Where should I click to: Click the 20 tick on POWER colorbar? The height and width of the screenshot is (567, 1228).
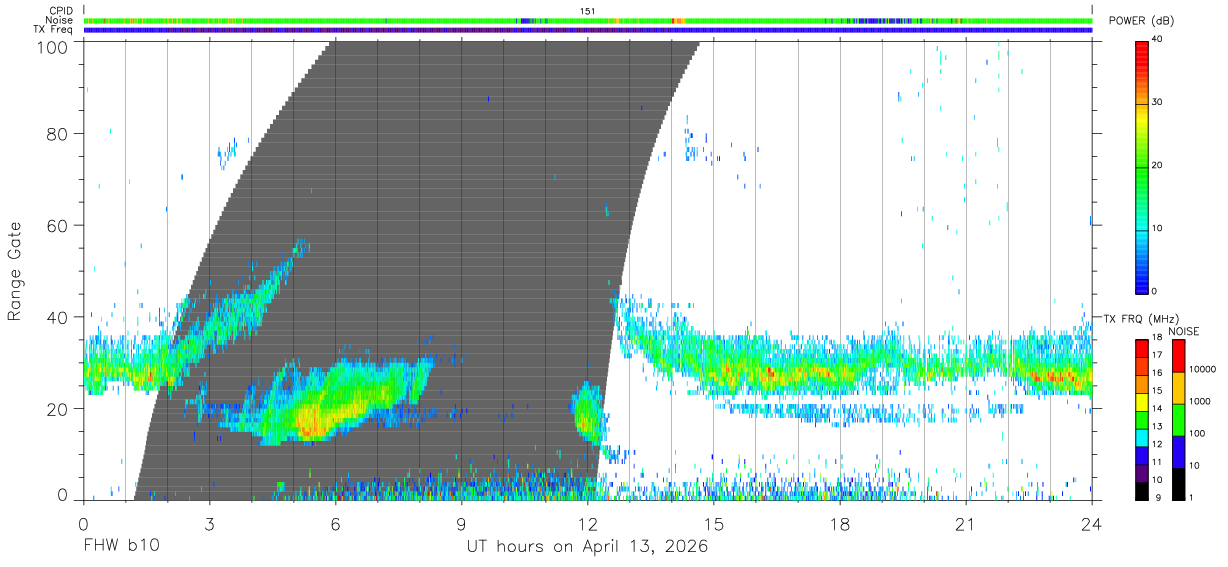coord(1158,166)
